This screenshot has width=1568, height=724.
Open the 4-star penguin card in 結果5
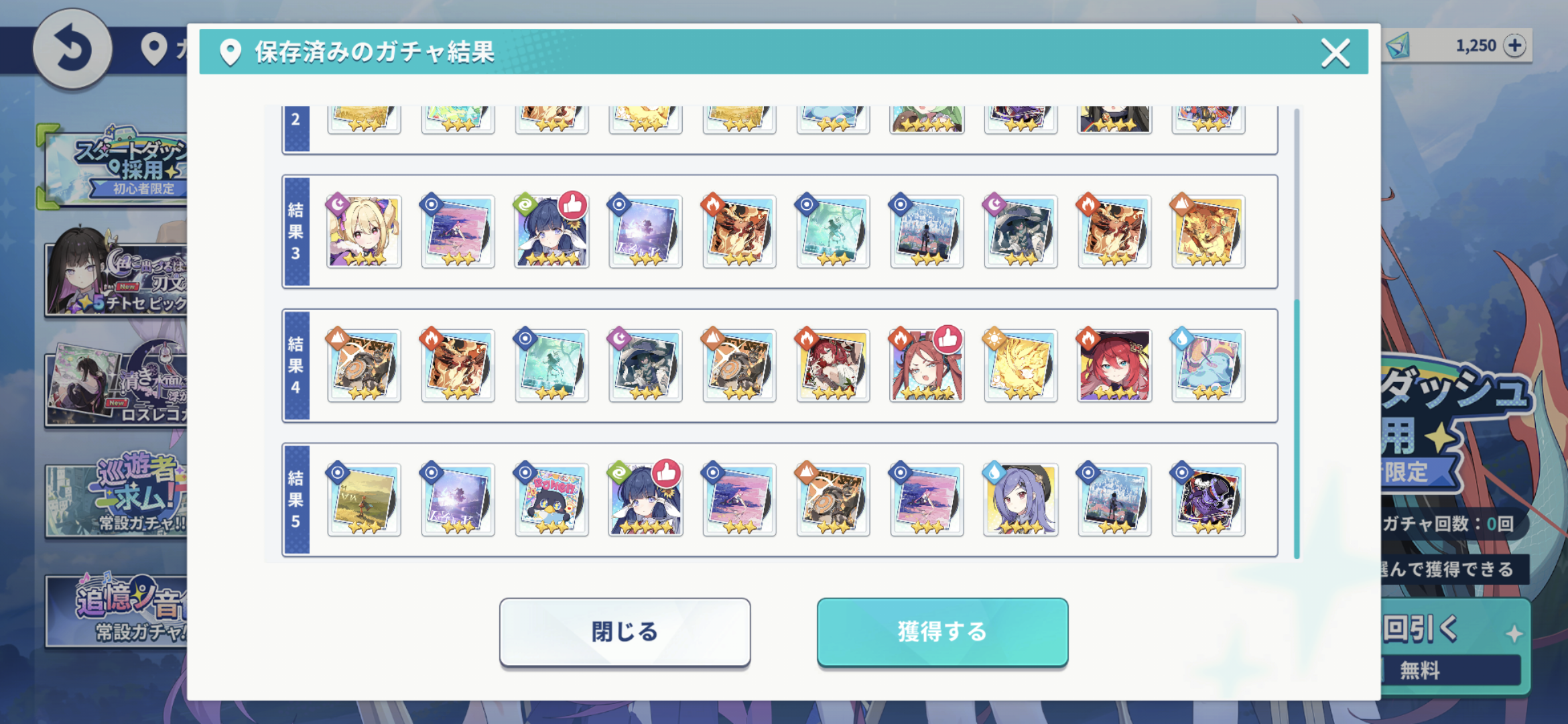[551, 500]
